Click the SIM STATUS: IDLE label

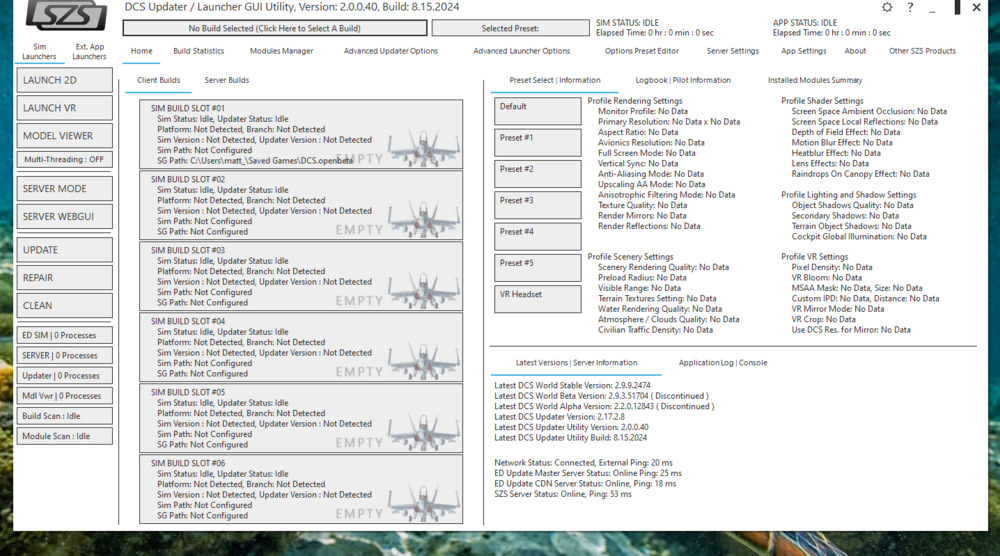628,23
